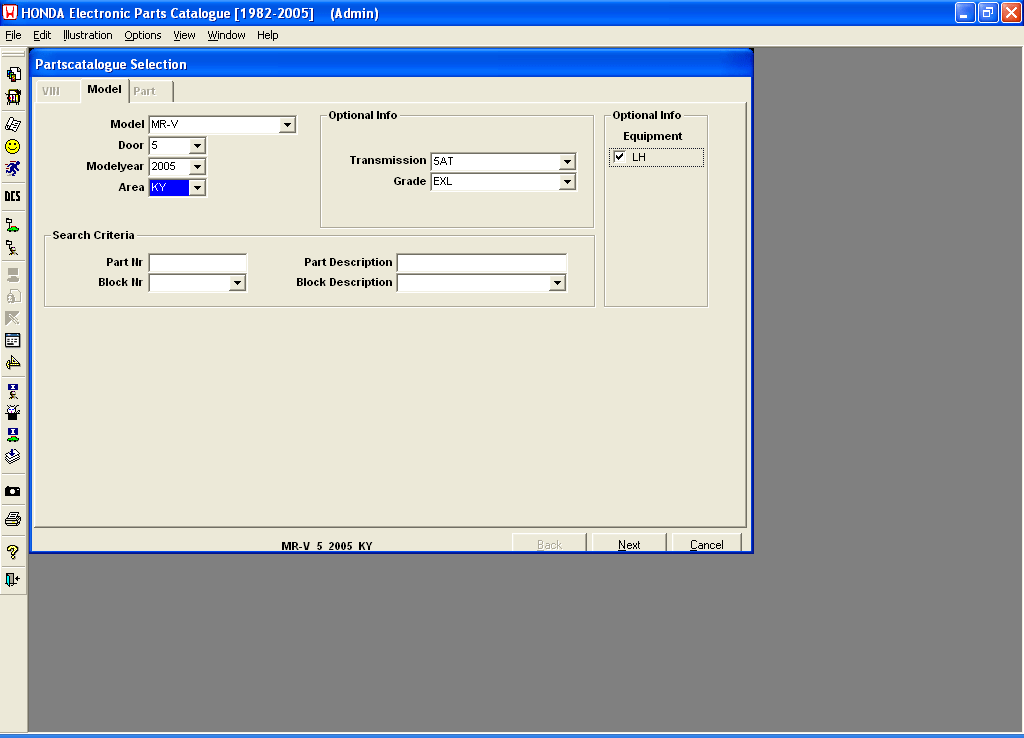Click the blue running man icon
Viewport: 1024px width, 738px height.
(x=13, y=168)
